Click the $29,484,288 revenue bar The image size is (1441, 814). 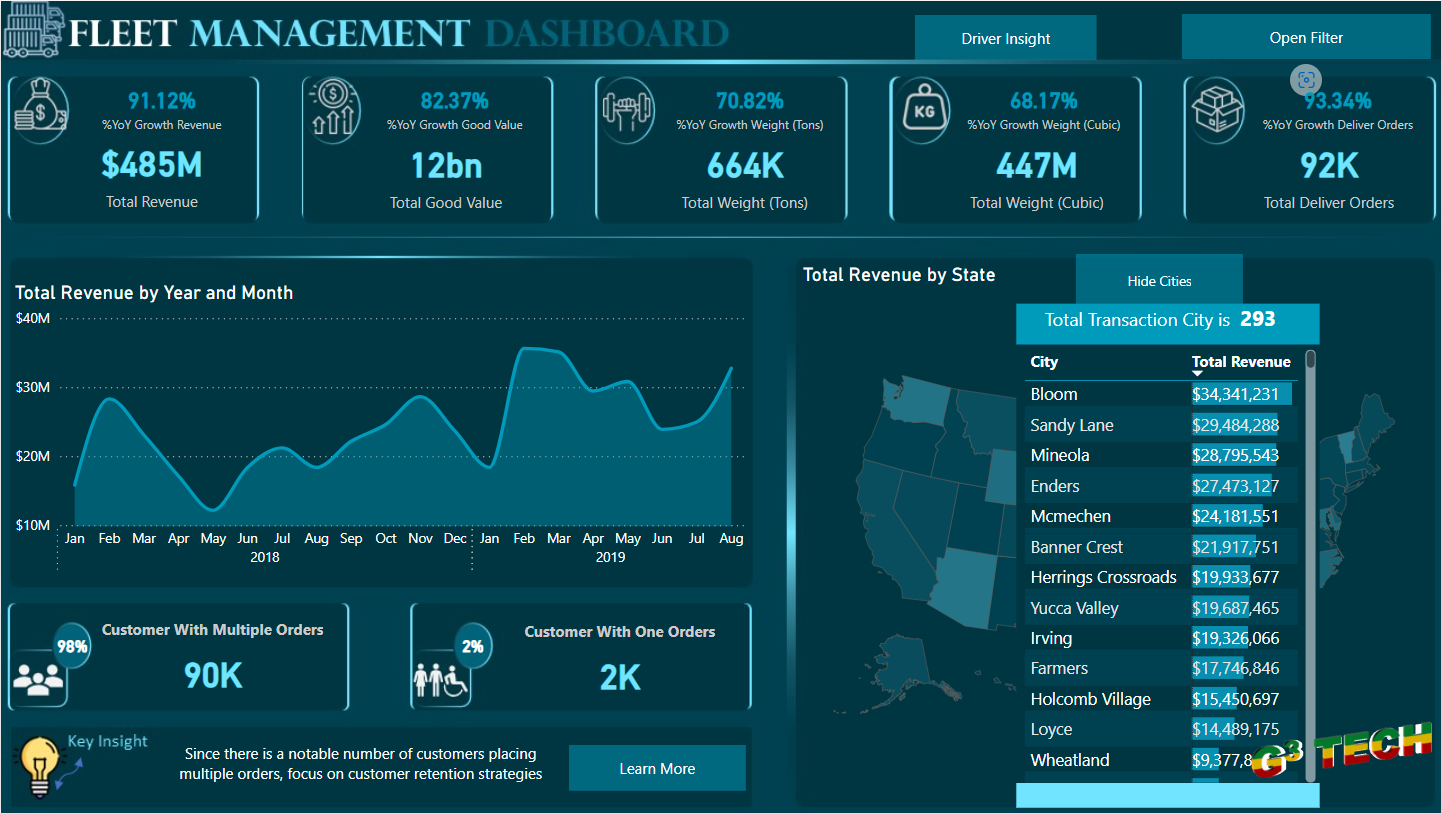coord(1235,425)
